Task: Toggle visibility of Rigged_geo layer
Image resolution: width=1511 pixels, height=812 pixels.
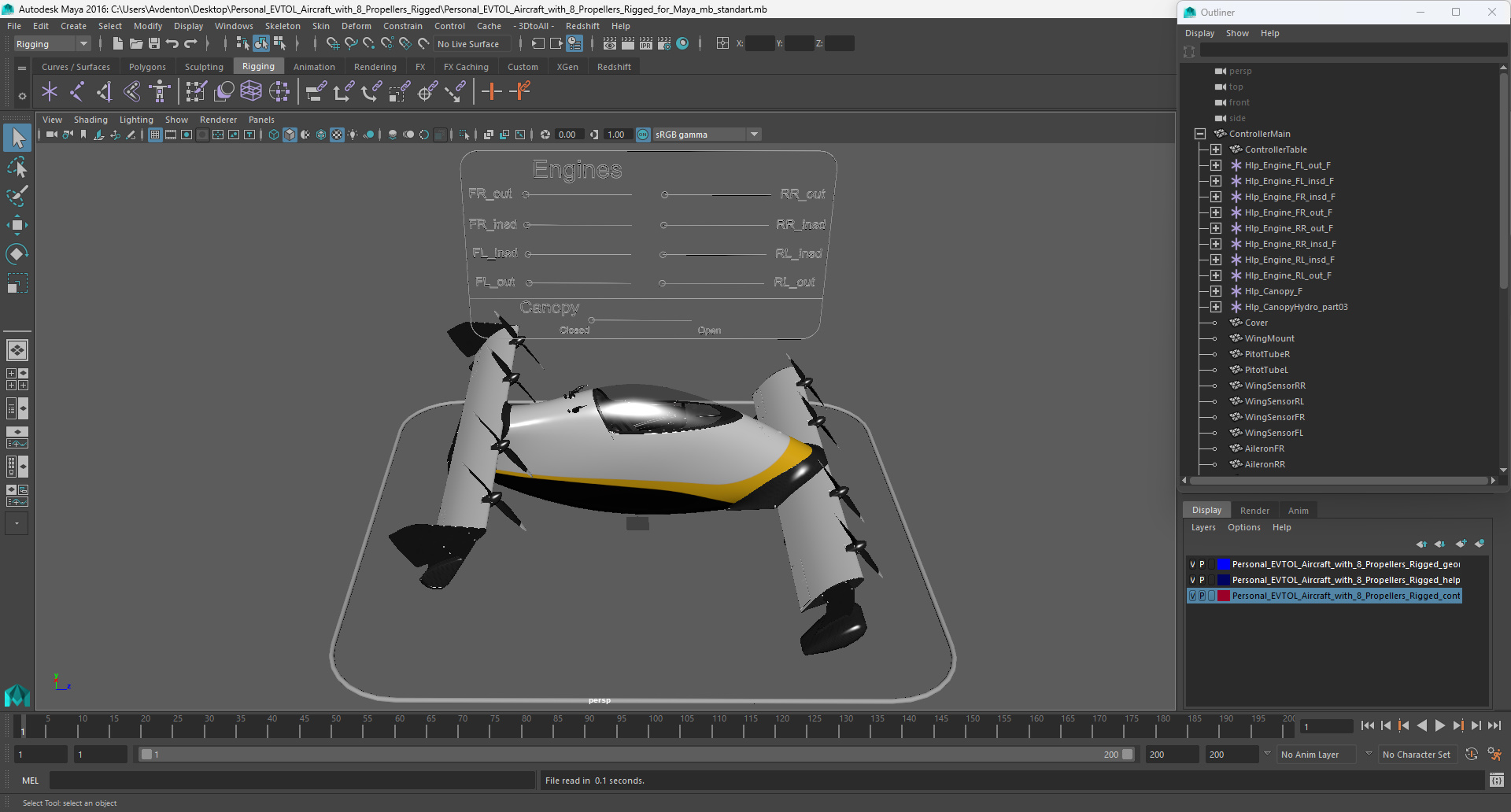Action: (1192, 564)
